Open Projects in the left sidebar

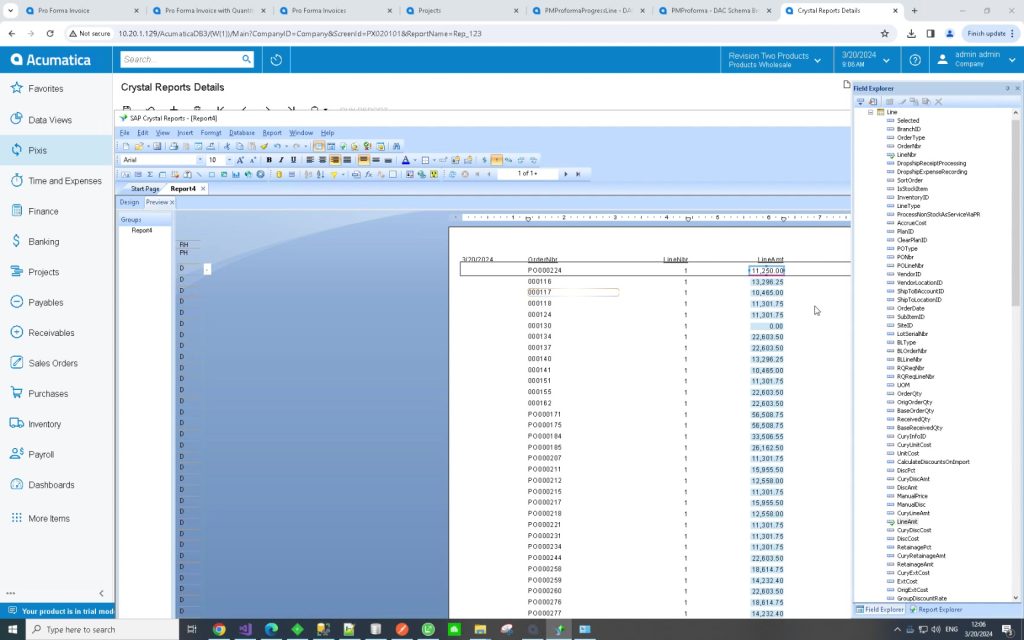(43, 272)
